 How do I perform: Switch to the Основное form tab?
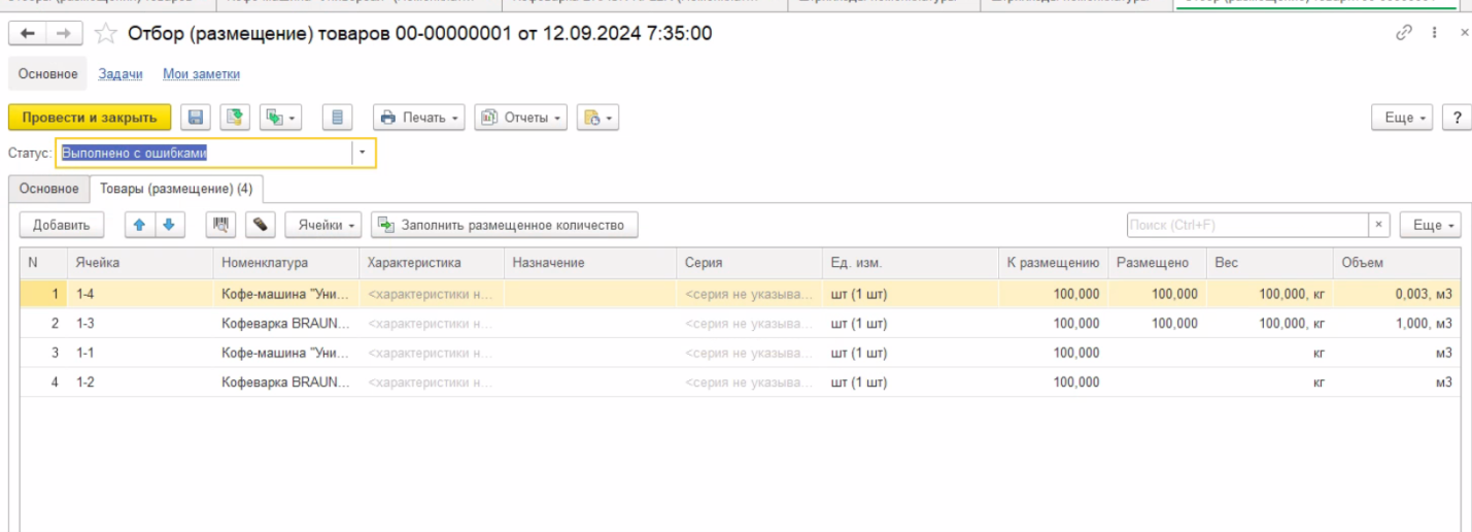49,189
